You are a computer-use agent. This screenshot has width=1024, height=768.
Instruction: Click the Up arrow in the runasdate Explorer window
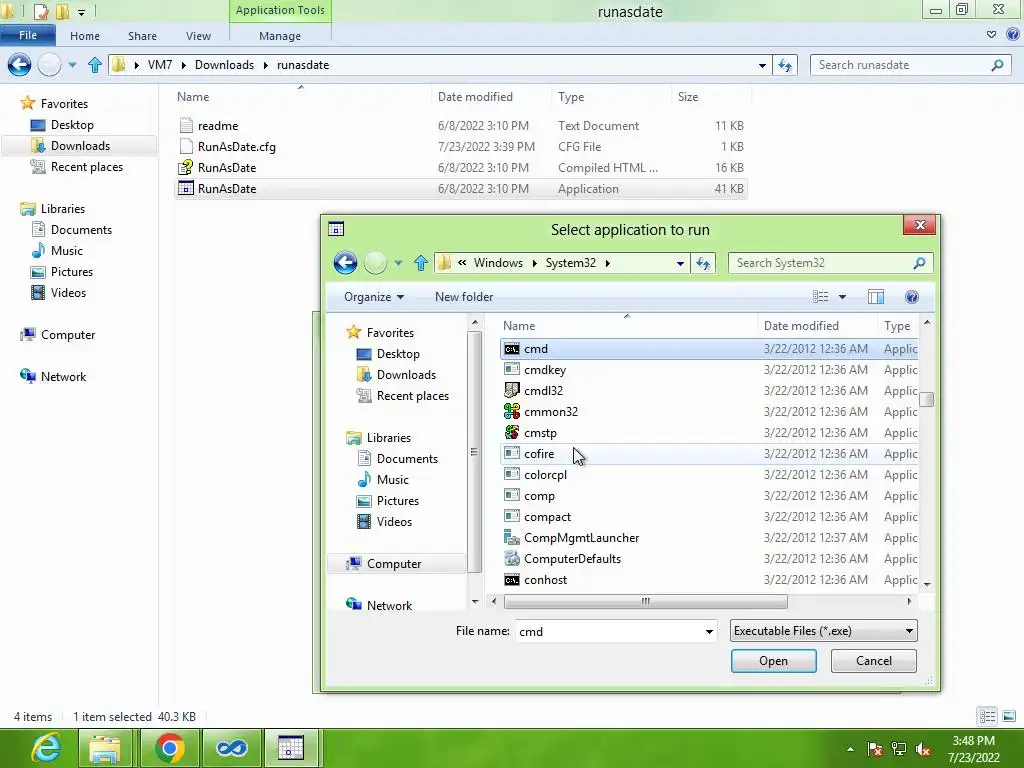[x=95, y=65]
